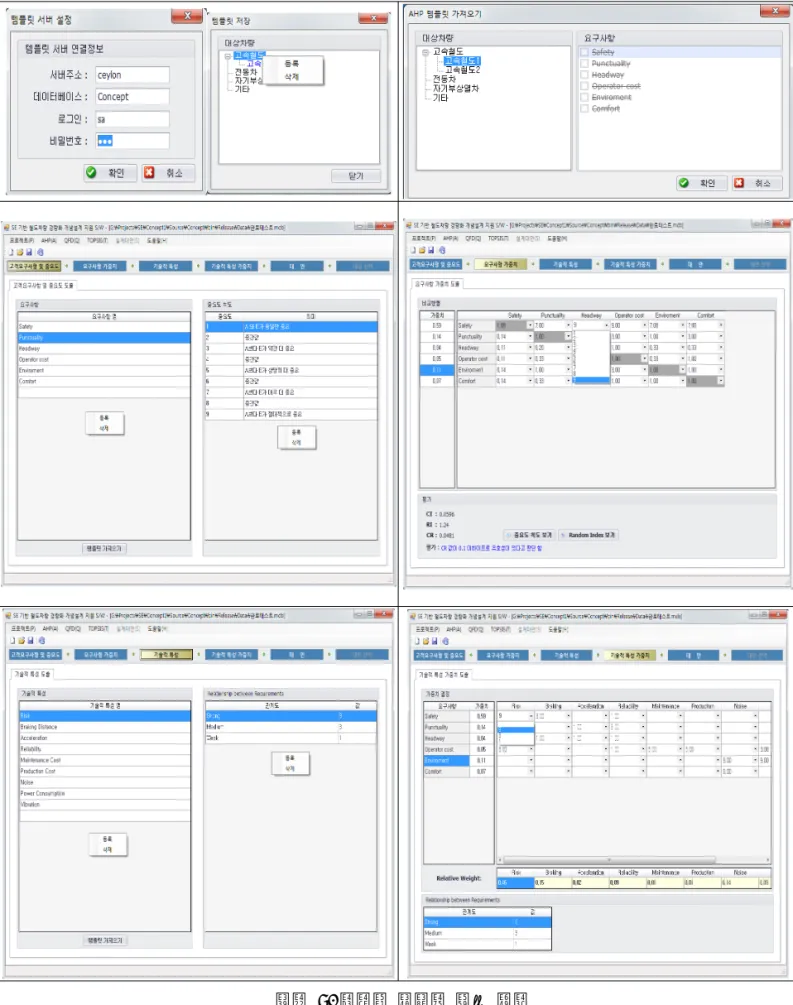Screen dimensions: 793x1005
Task: Click Save disk icon in 기술적 특성 가중치 도출 window
Action: tap(435, 641)
